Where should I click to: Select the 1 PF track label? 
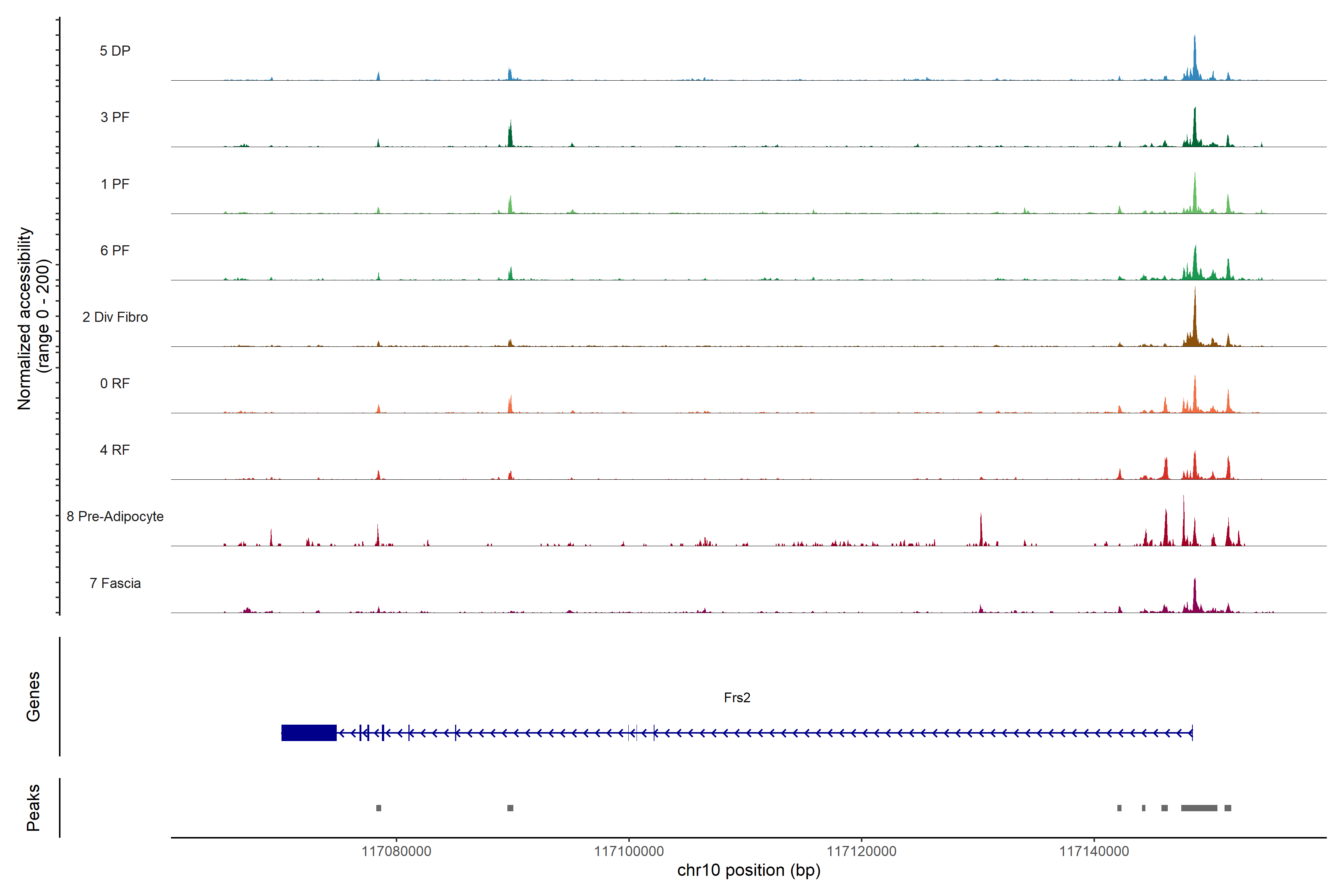coord(115,184)
